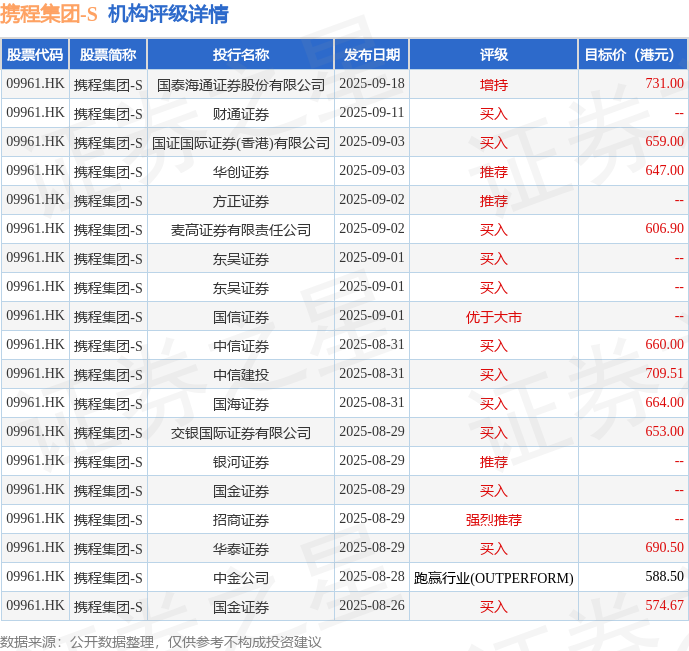Click the 2025-08-26 date cell
Viewport: 689px width, 651px height.
372,605
